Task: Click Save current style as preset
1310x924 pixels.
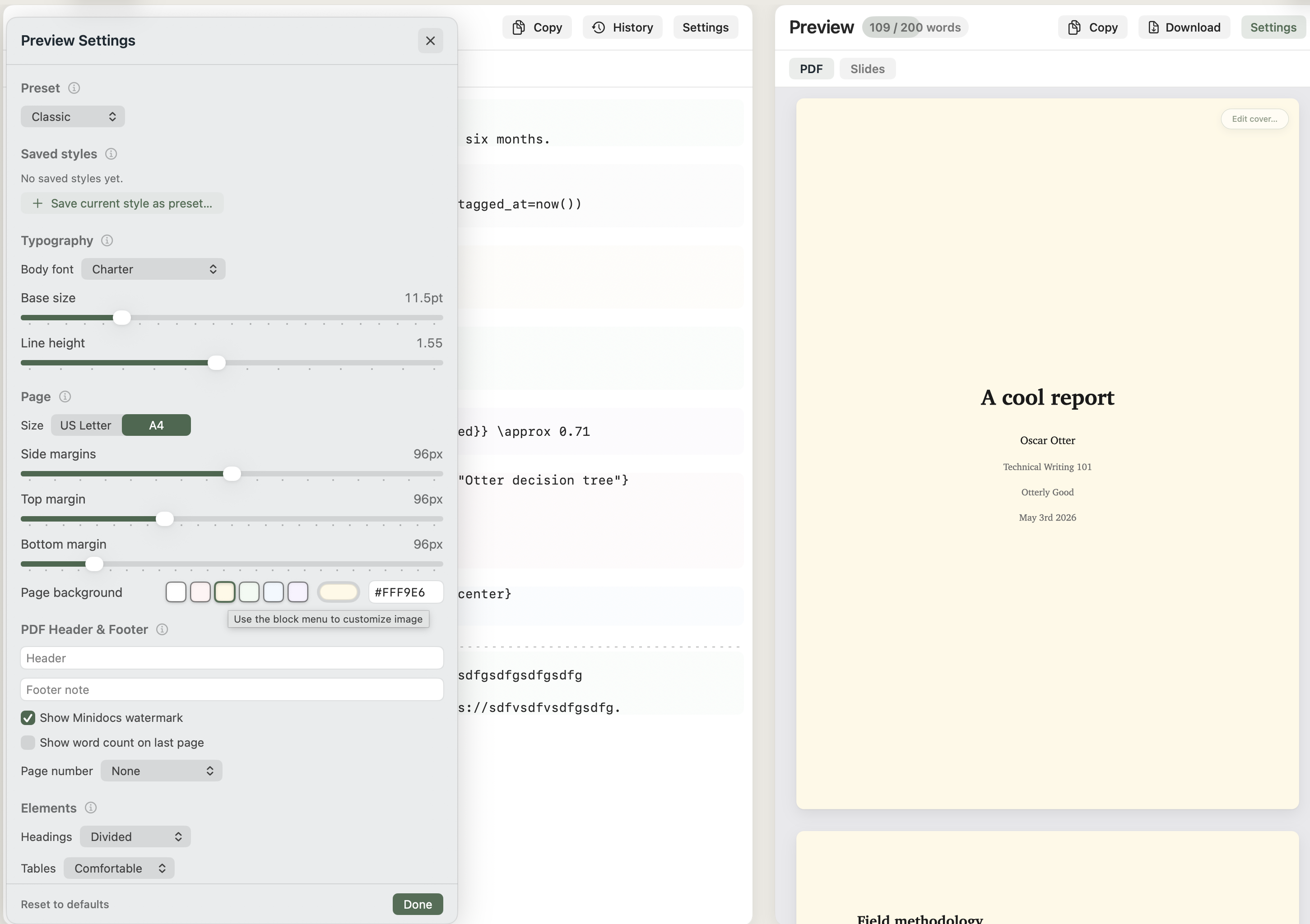Action: click(122, 203)
